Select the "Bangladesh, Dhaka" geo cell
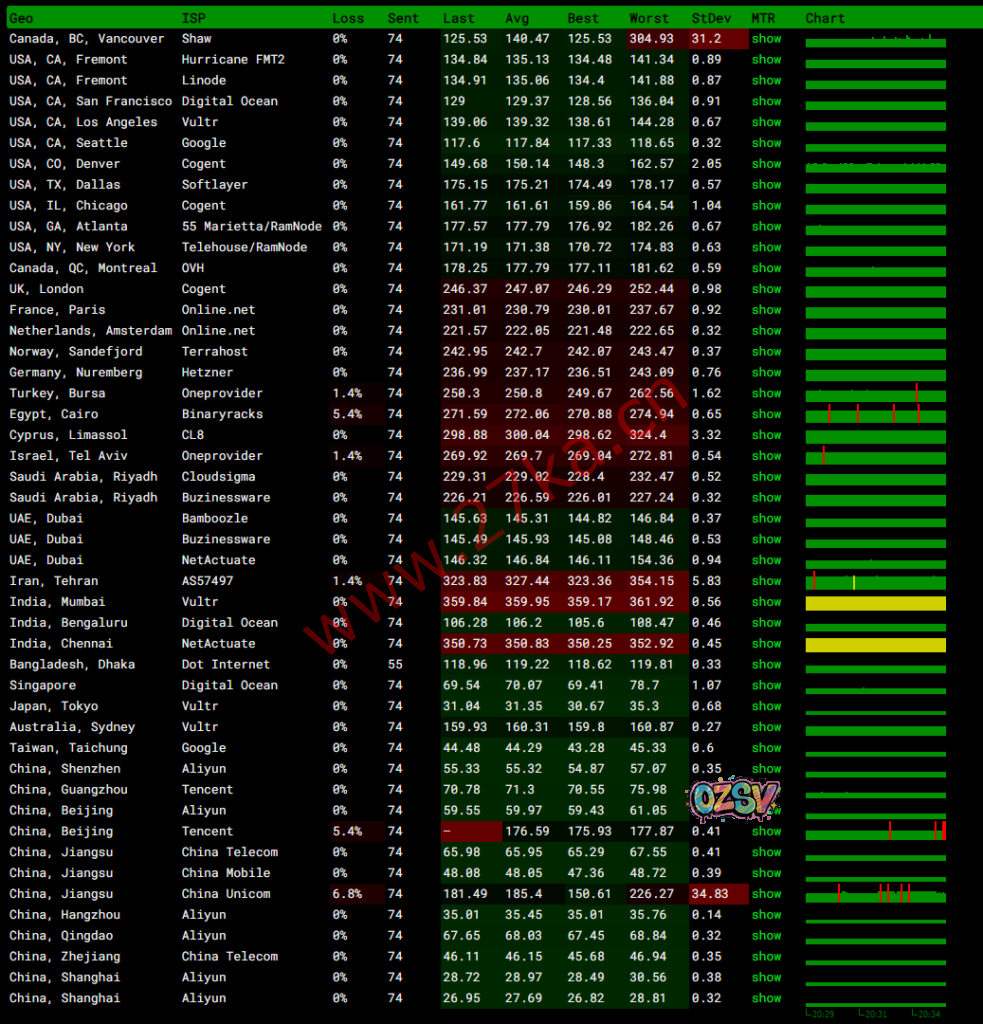 click(x=72, y=665)
